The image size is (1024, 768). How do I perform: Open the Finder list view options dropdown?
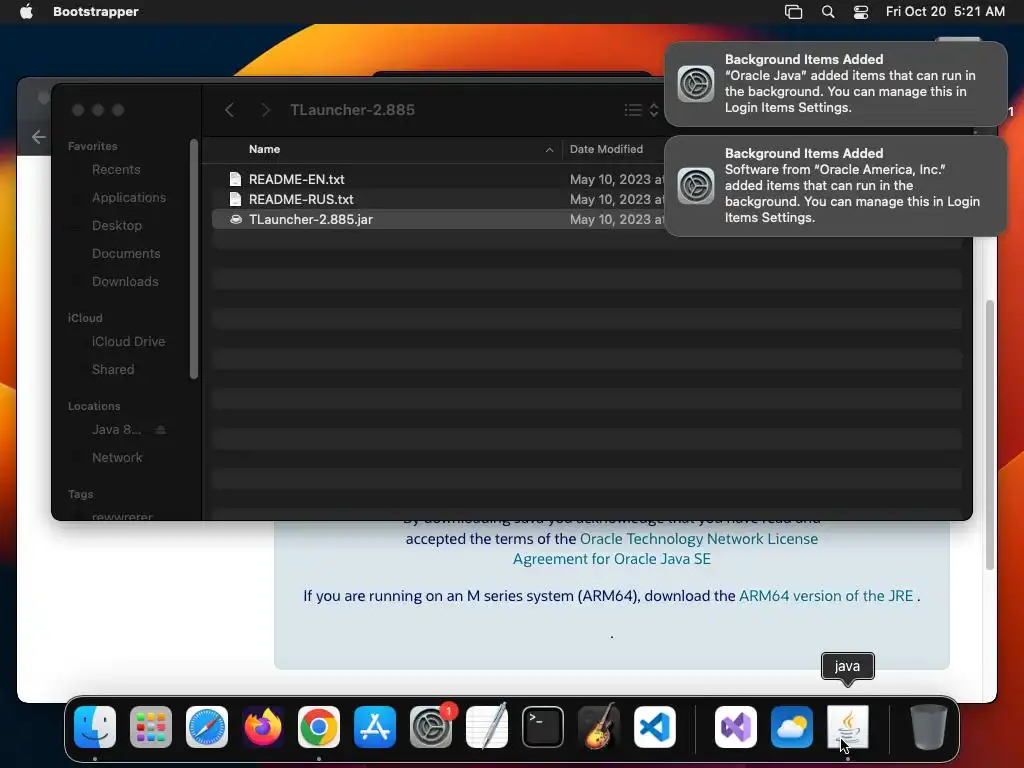(641, 110)
